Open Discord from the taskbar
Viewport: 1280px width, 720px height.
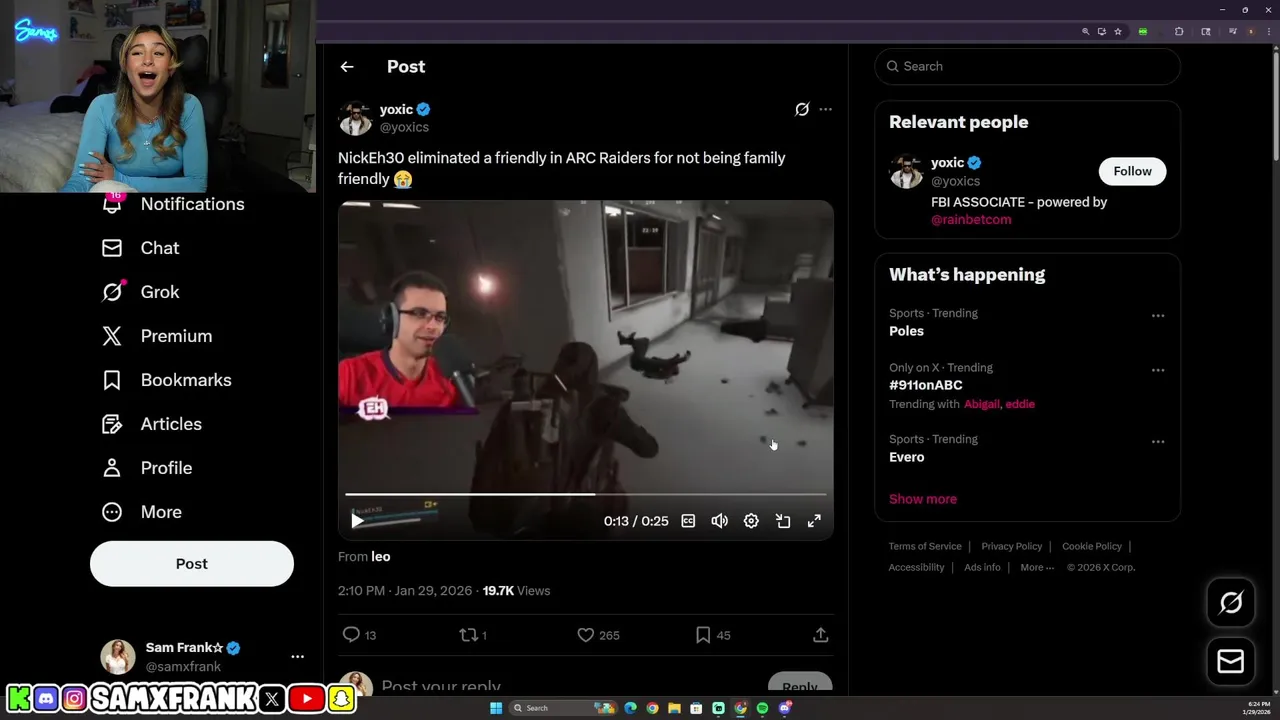pos(785,708)
